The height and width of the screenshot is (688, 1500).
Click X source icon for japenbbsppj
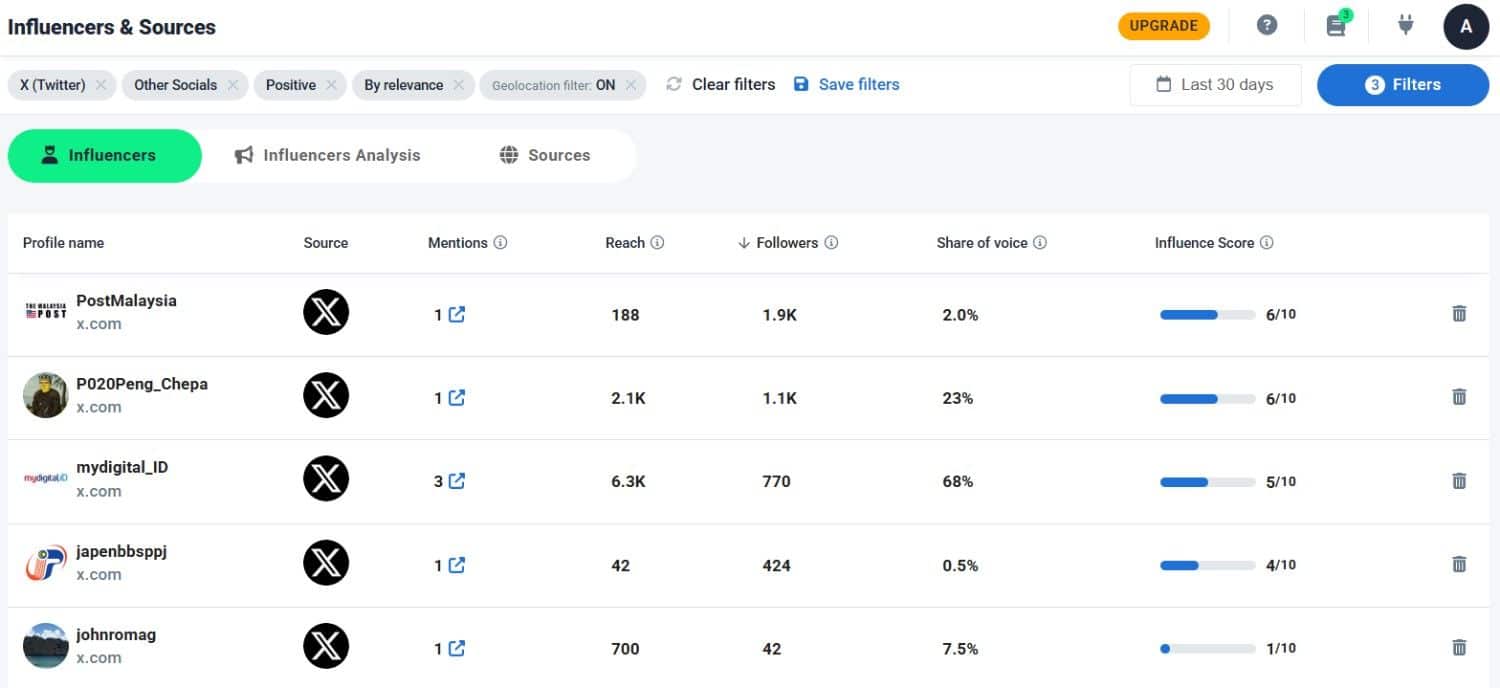click(326, 562)
